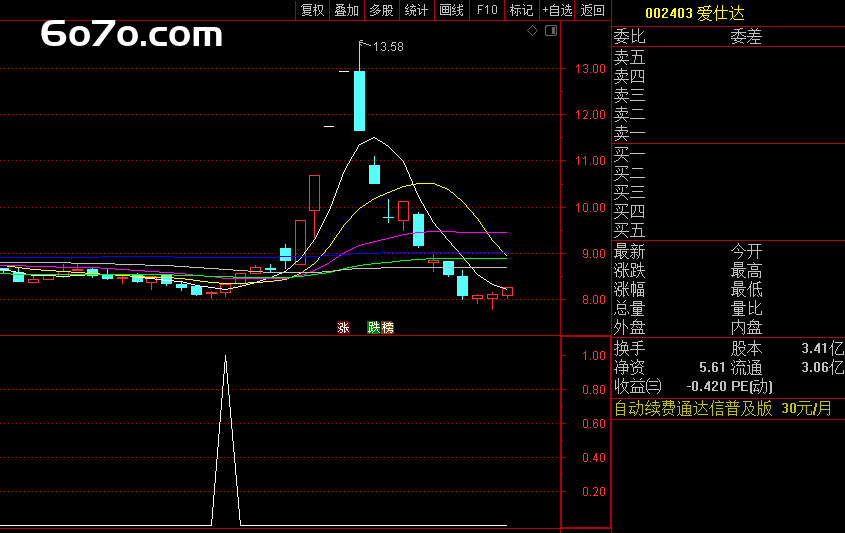Click the 复权 toolbar button

pos(312,10)
